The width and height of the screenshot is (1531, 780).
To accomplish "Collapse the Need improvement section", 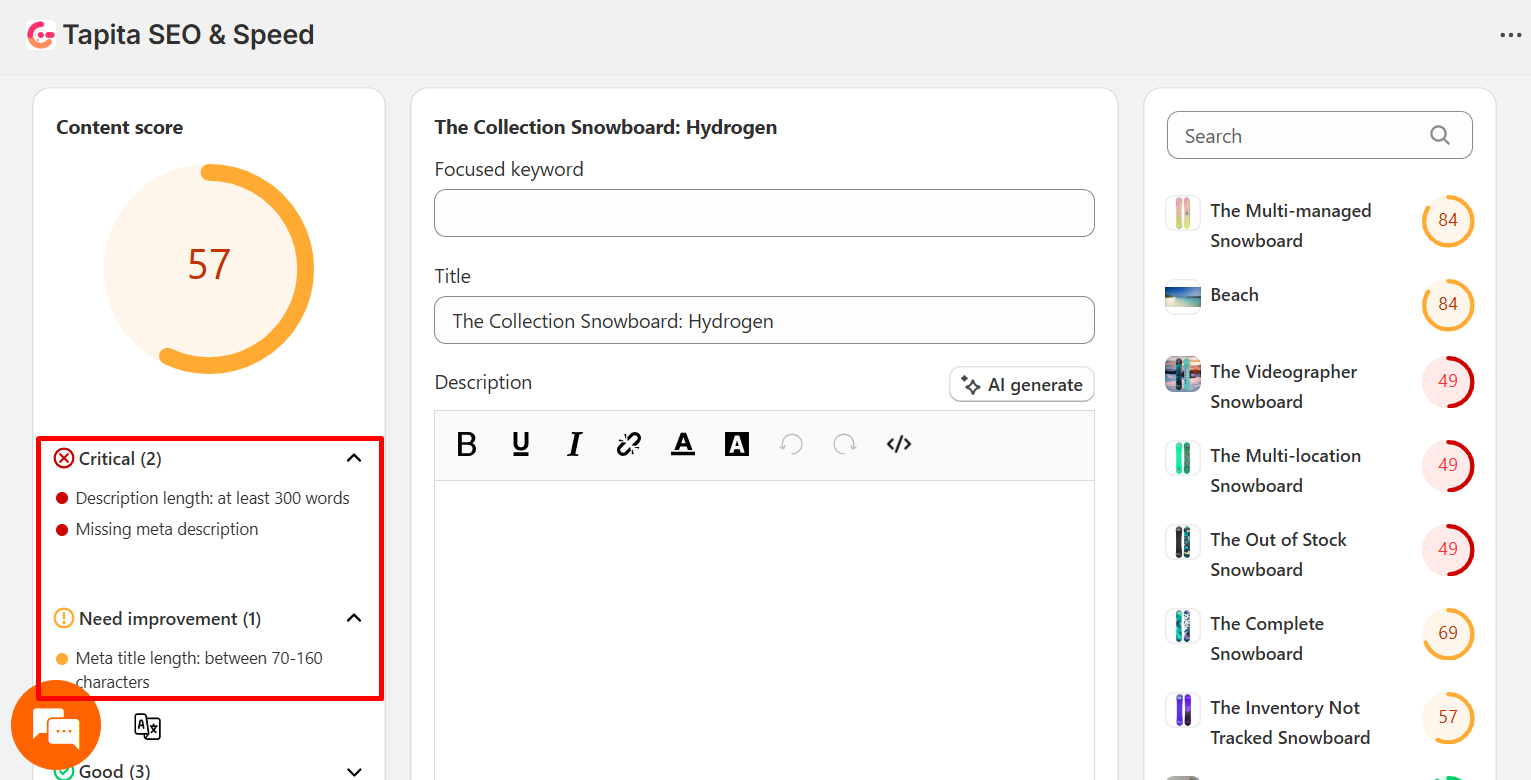I will pyautogui.click(x=353, y=618).
